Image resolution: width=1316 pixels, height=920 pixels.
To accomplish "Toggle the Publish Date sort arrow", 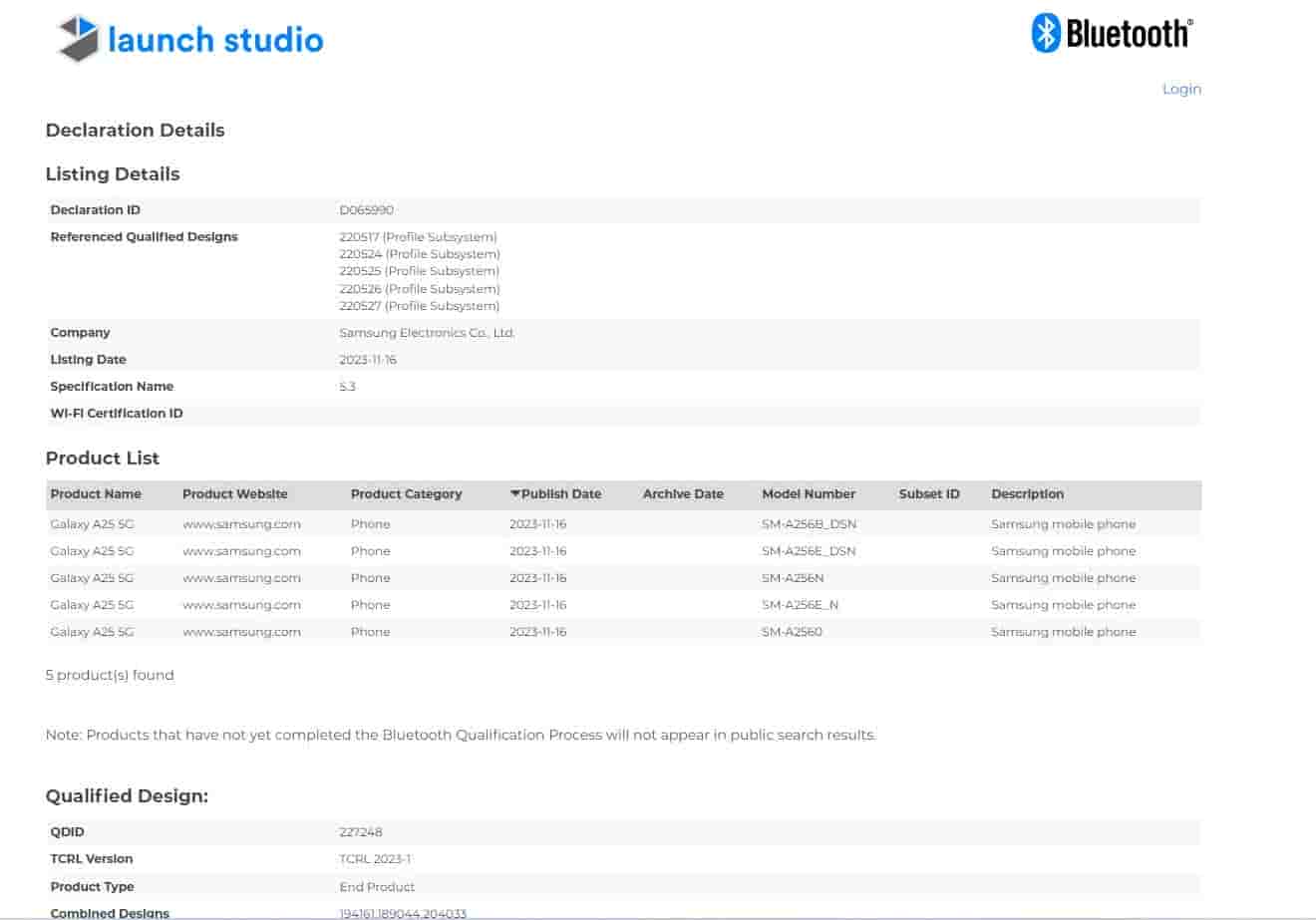I will (x=515, y=493).
